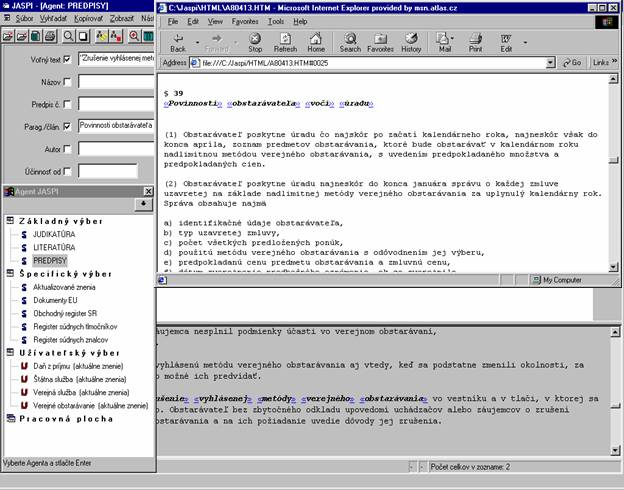Click the printer icon in JASPI toolbar
This screenshot has height=490, width=624.
[49, 37]
